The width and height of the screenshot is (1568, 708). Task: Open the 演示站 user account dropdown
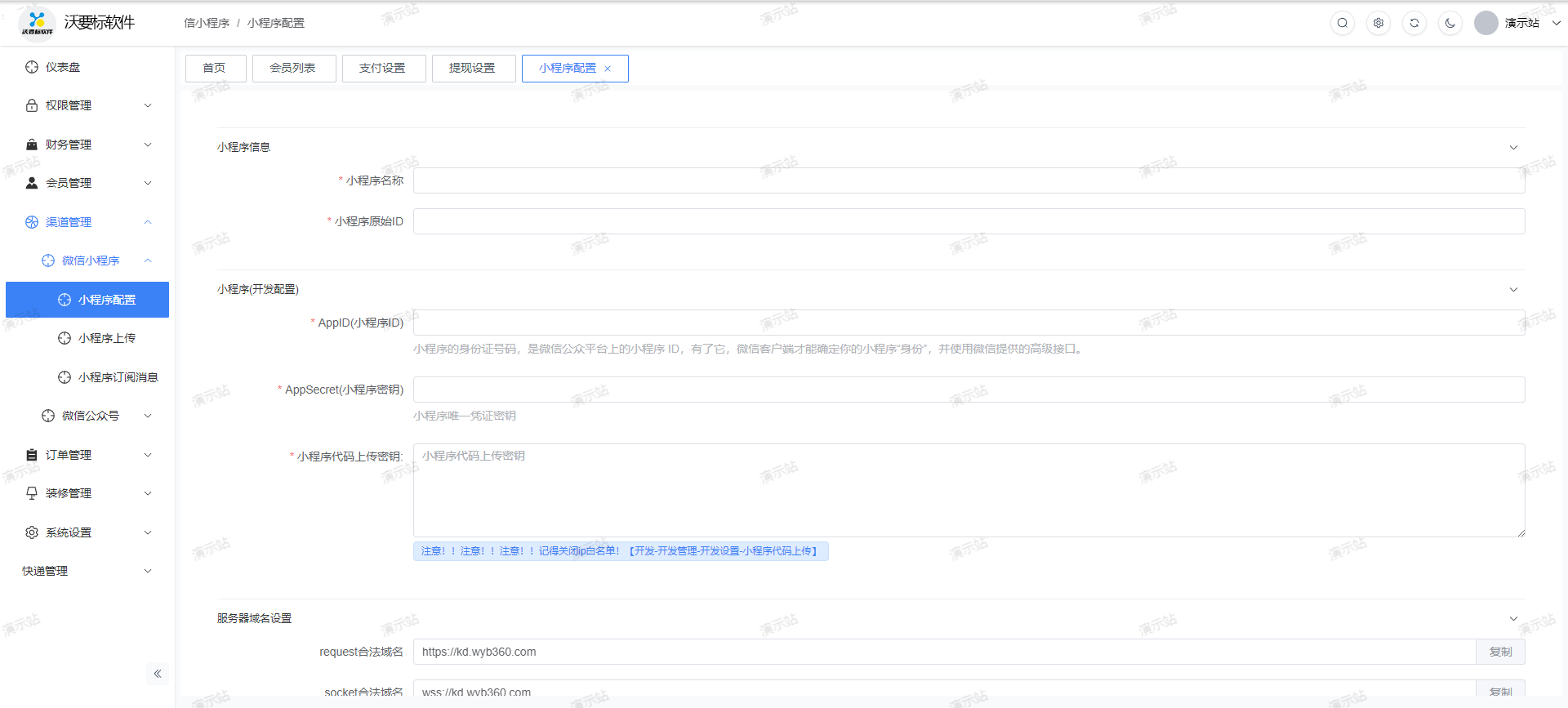point(1521,23)
